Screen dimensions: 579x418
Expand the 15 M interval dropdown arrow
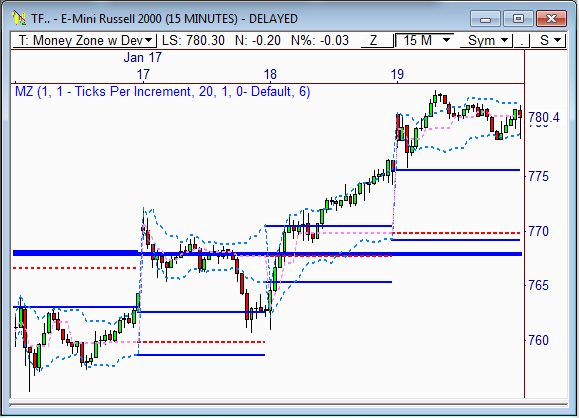(446, 40)
